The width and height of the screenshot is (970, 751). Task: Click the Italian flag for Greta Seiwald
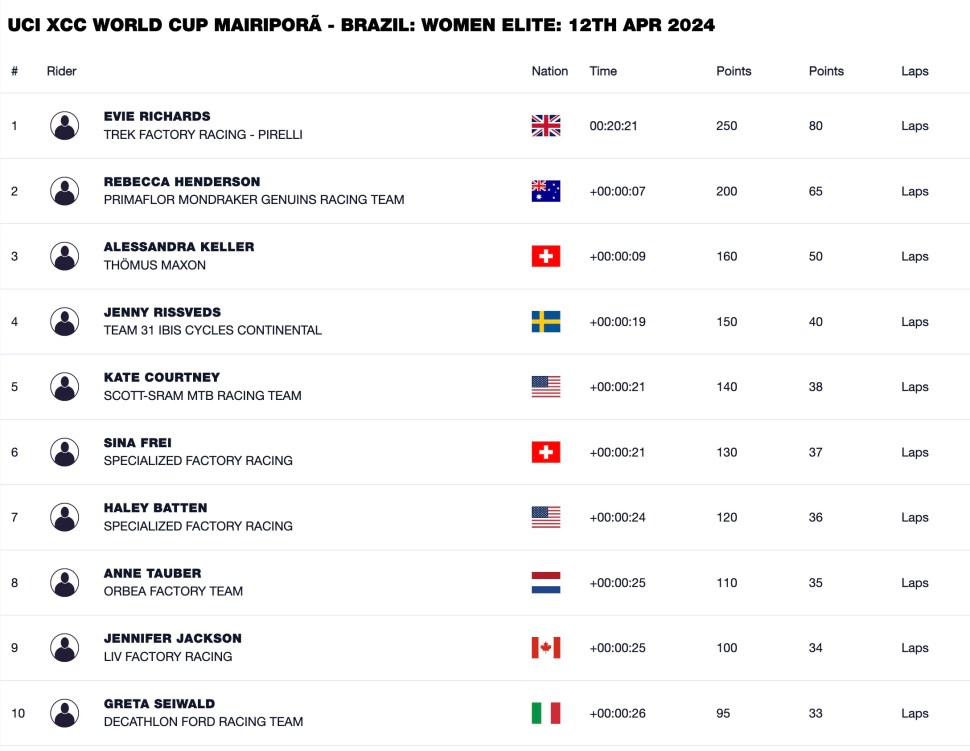click(546, 713)
